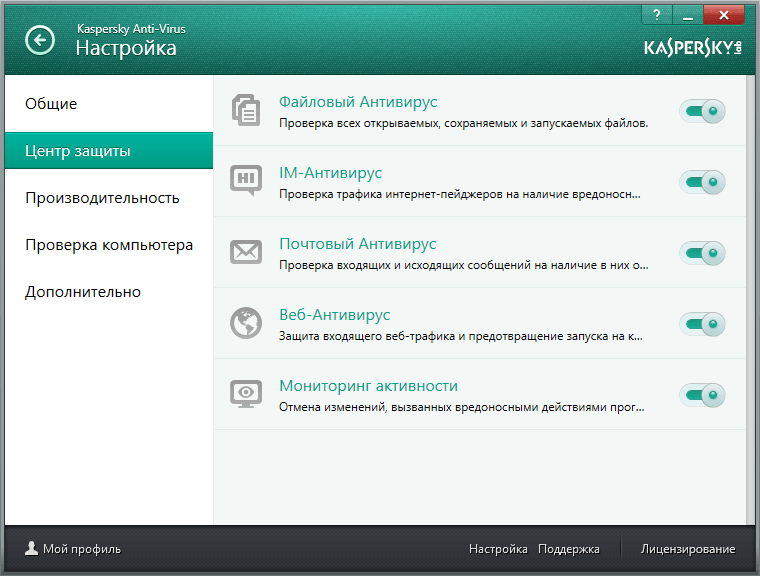Screen dimensions: 760x576
Task: Open help with the question mark button
Action: point(656,15)
